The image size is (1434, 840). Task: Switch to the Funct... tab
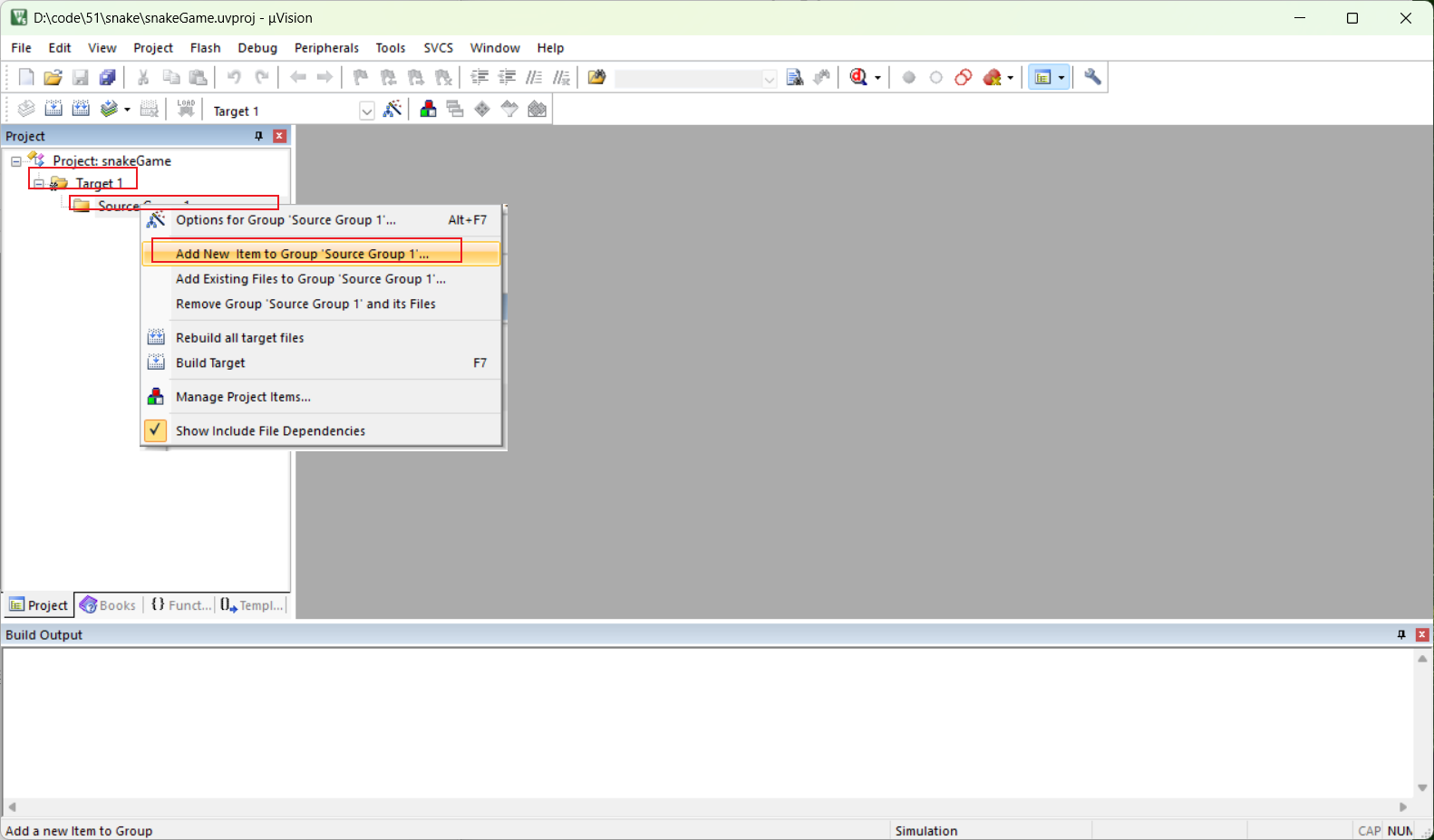(x=180, y=605)
